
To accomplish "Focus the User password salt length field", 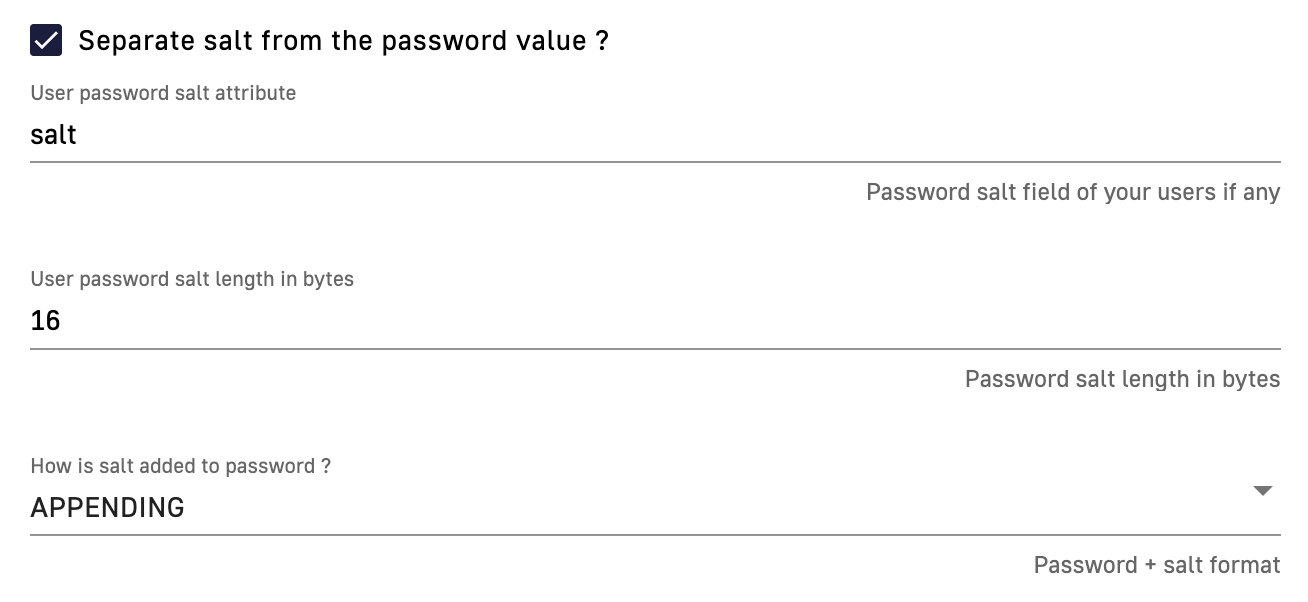I will tap(655, 321).
